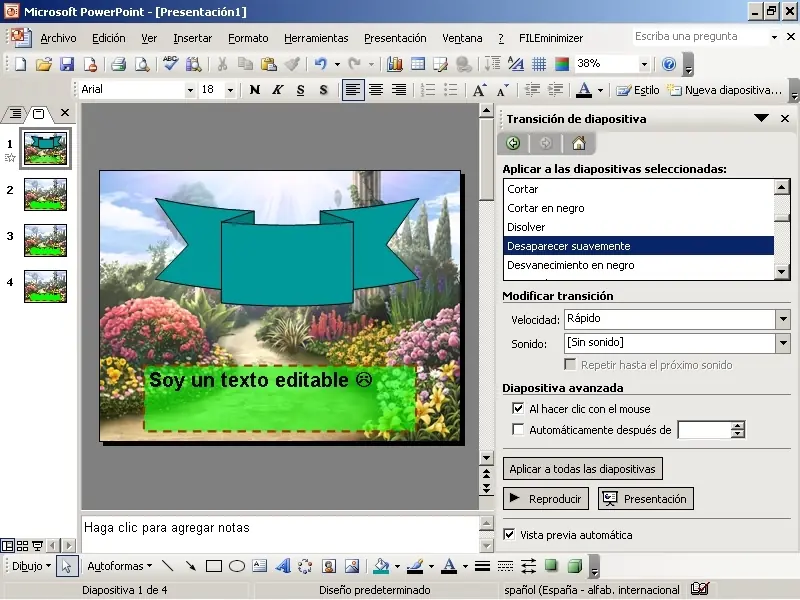Disable 'Al hacer clic con el mouse'
The width and height of the screenshot is (800, 600).
pyautogui.click(x=518, y=409)
